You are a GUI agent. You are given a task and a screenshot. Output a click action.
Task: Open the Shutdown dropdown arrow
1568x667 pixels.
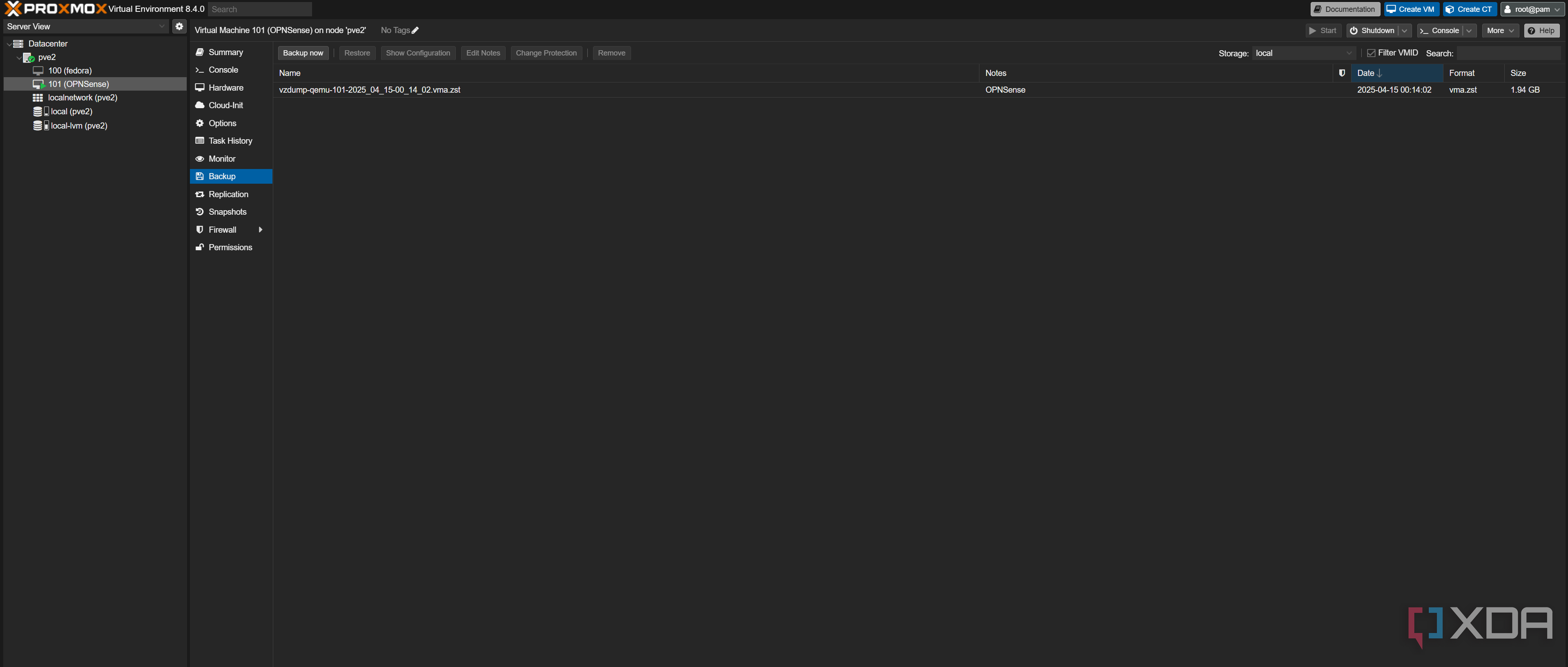point(1404,31)
